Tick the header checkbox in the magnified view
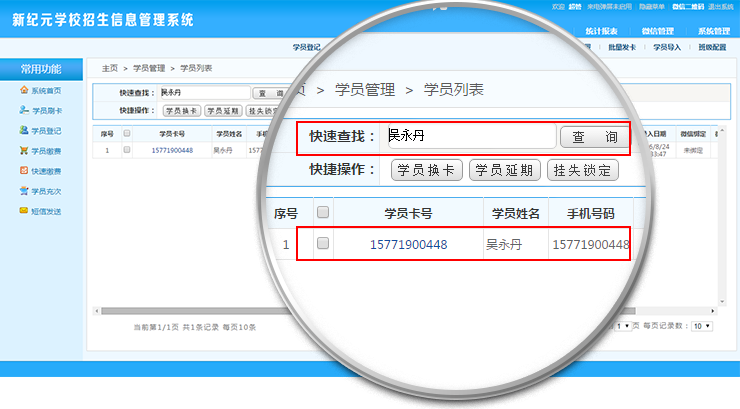Image resolution: width=740 pixels, height=409 pixels. [323, 212]
